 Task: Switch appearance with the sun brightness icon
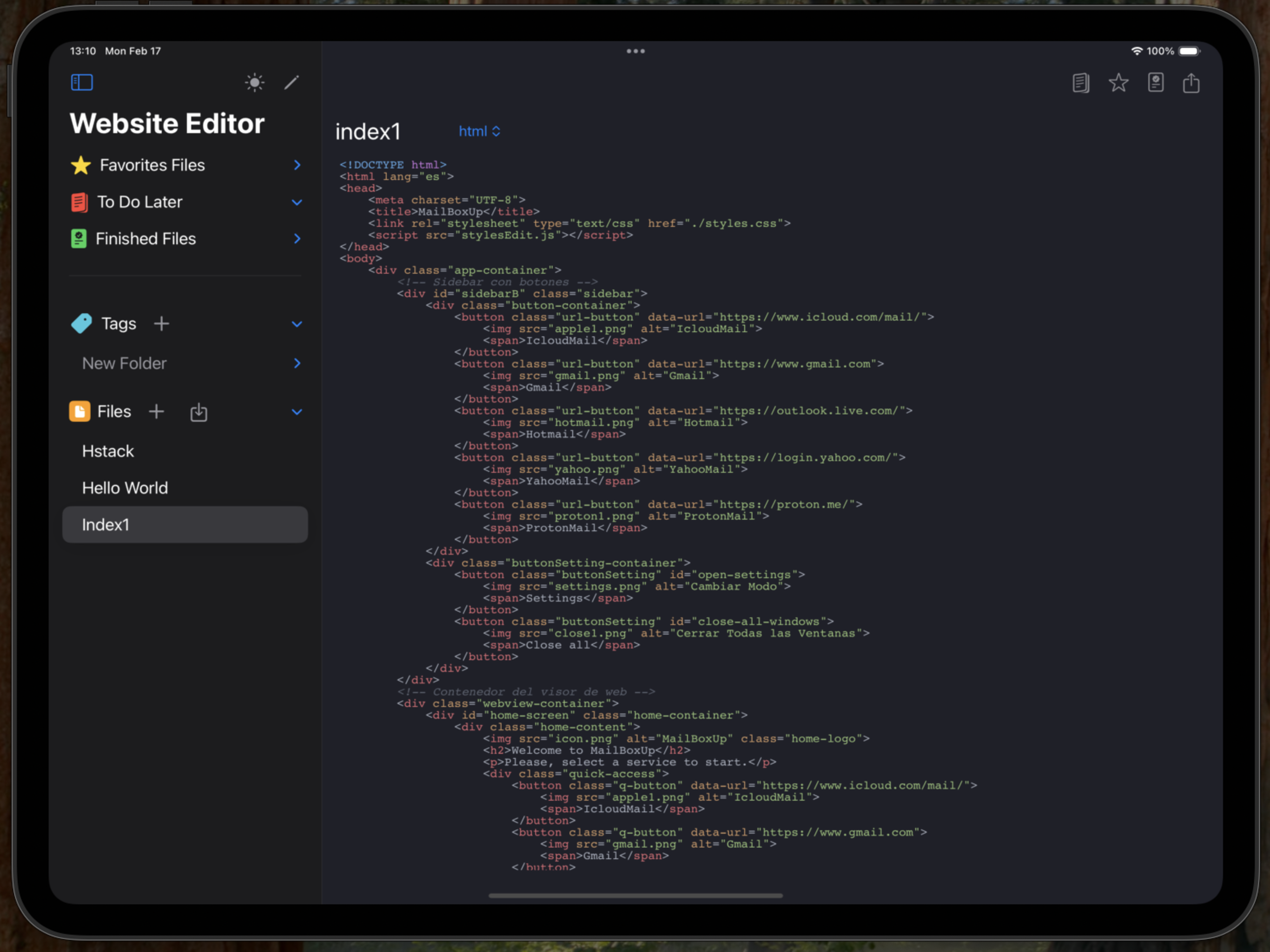pyautogui.click(x=254, y=83)
